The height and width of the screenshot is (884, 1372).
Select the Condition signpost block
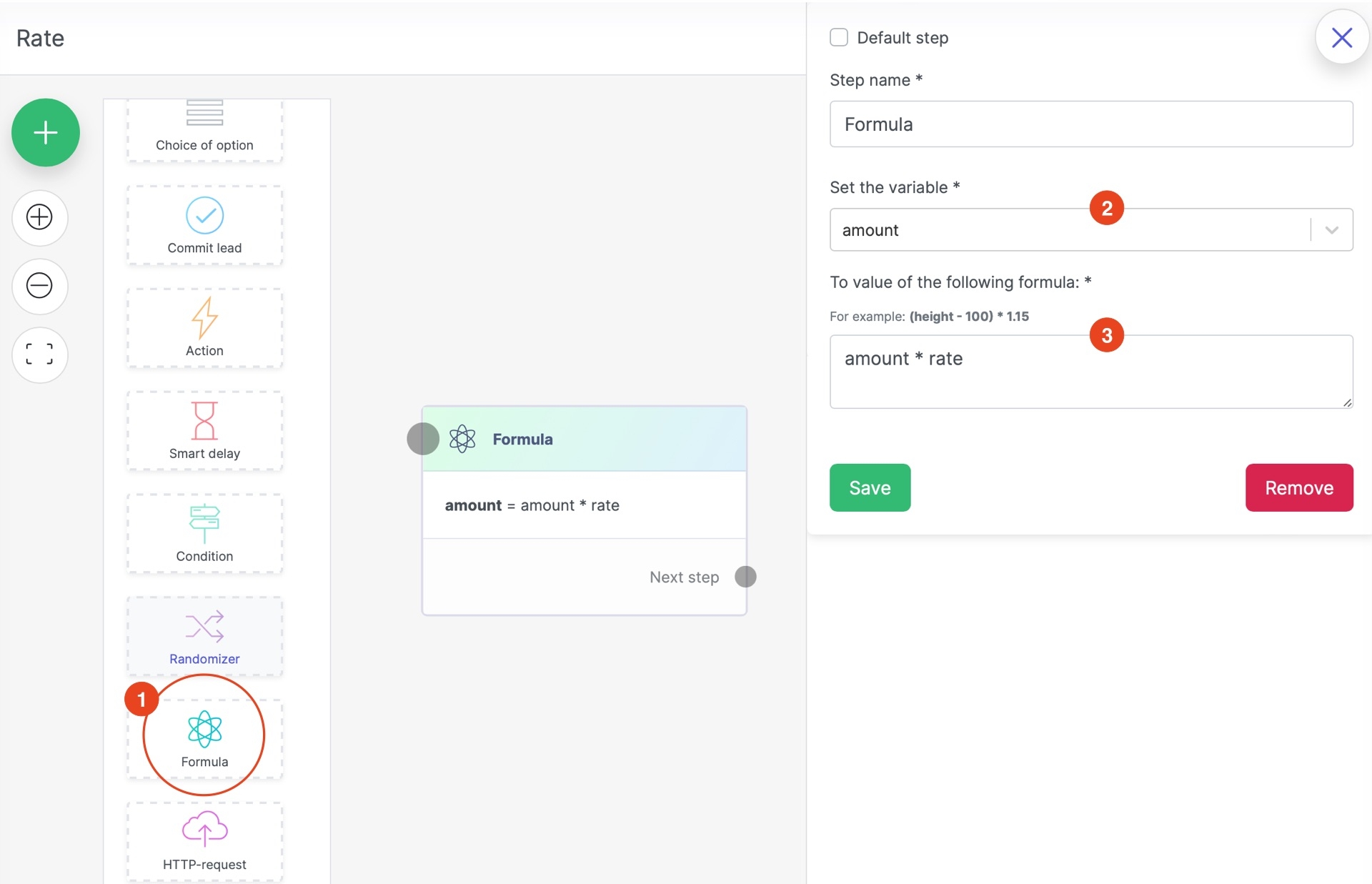(x=204, y=533)
